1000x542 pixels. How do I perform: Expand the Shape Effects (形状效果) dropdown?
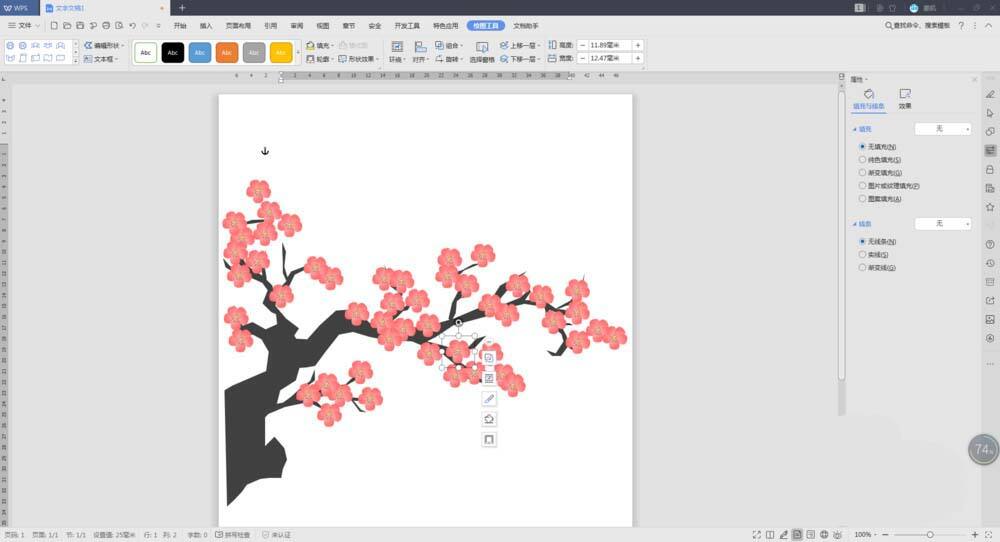click(x=359, y=59)
